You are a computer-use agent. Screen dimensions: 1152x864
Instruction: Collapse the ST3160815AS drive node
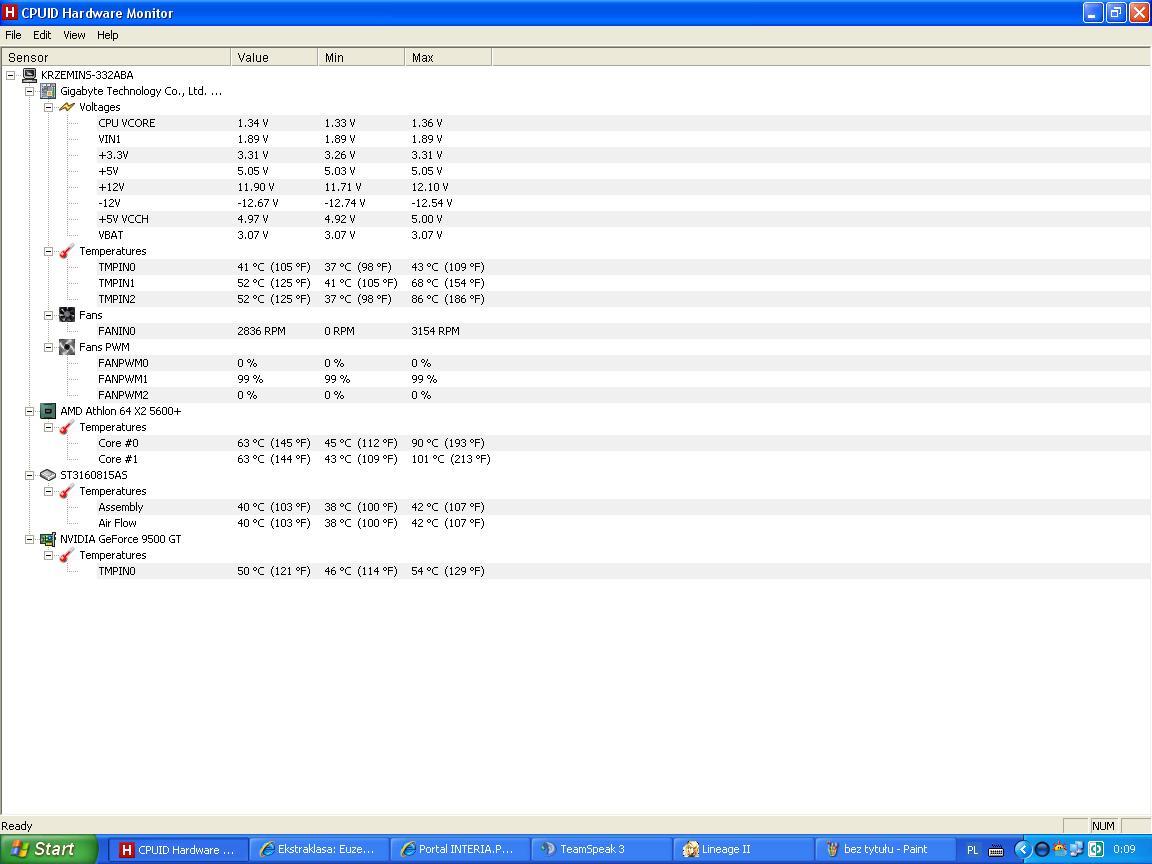(x=29, y=475)
